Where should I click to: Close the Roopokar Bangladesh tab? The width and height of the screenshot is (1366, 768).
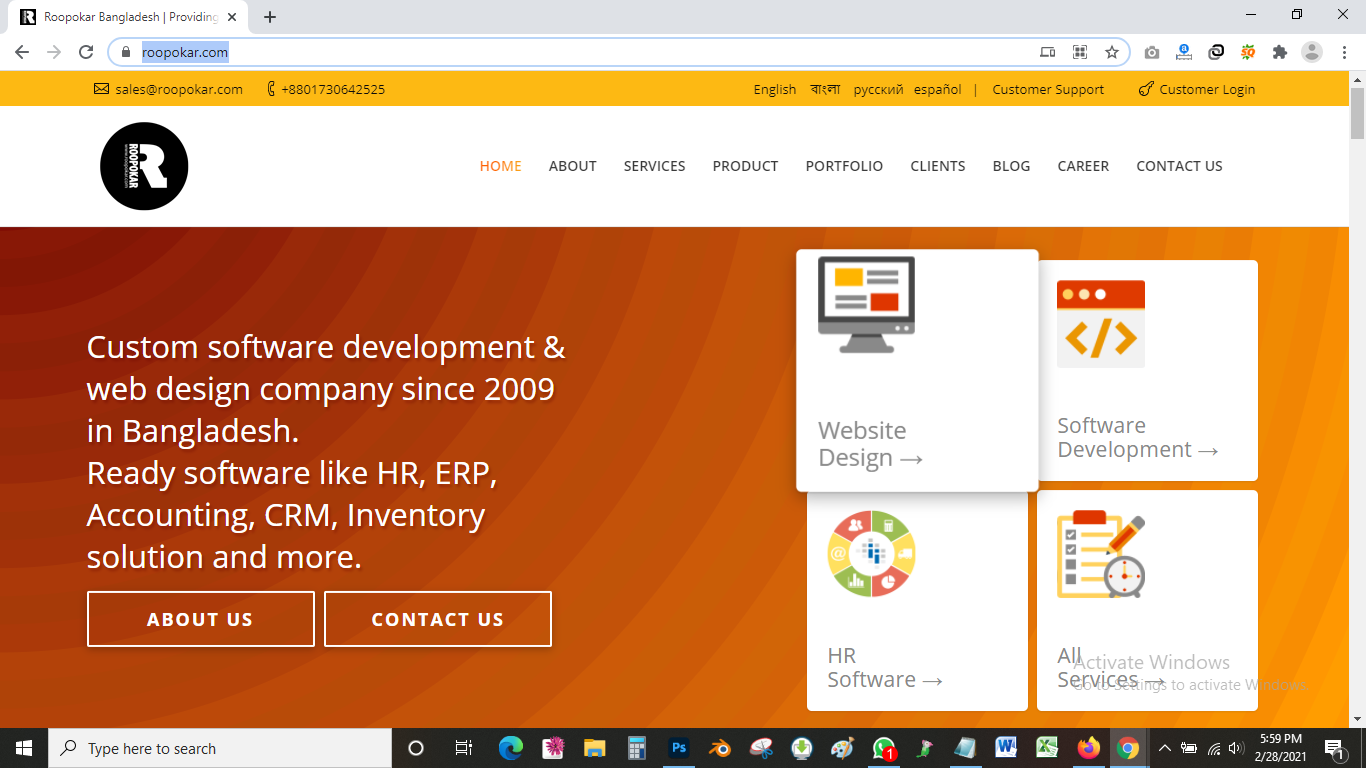(x=232, y=17)
